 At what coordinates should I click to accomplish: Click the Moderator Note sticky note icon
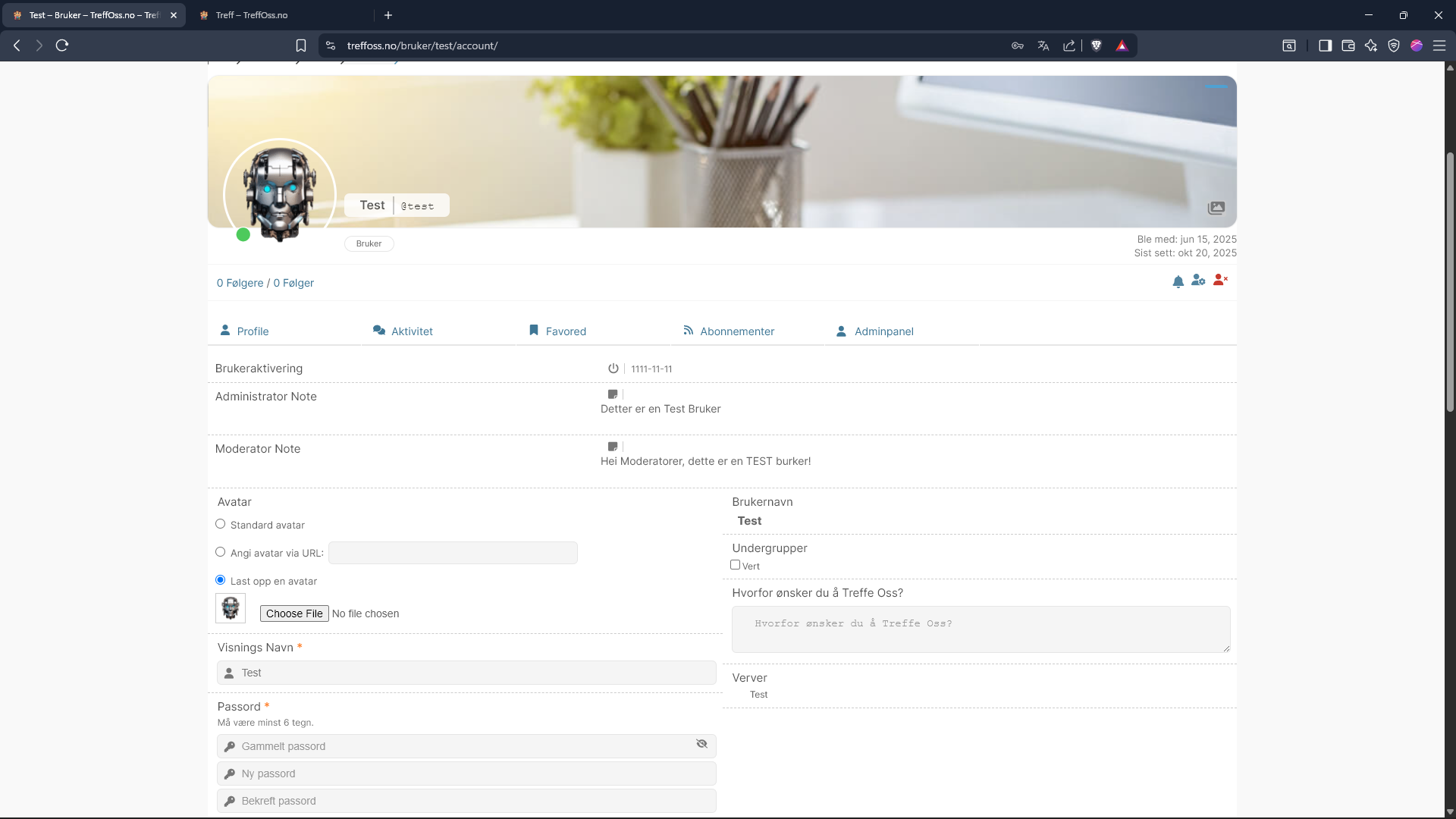[x=613, y=447]
